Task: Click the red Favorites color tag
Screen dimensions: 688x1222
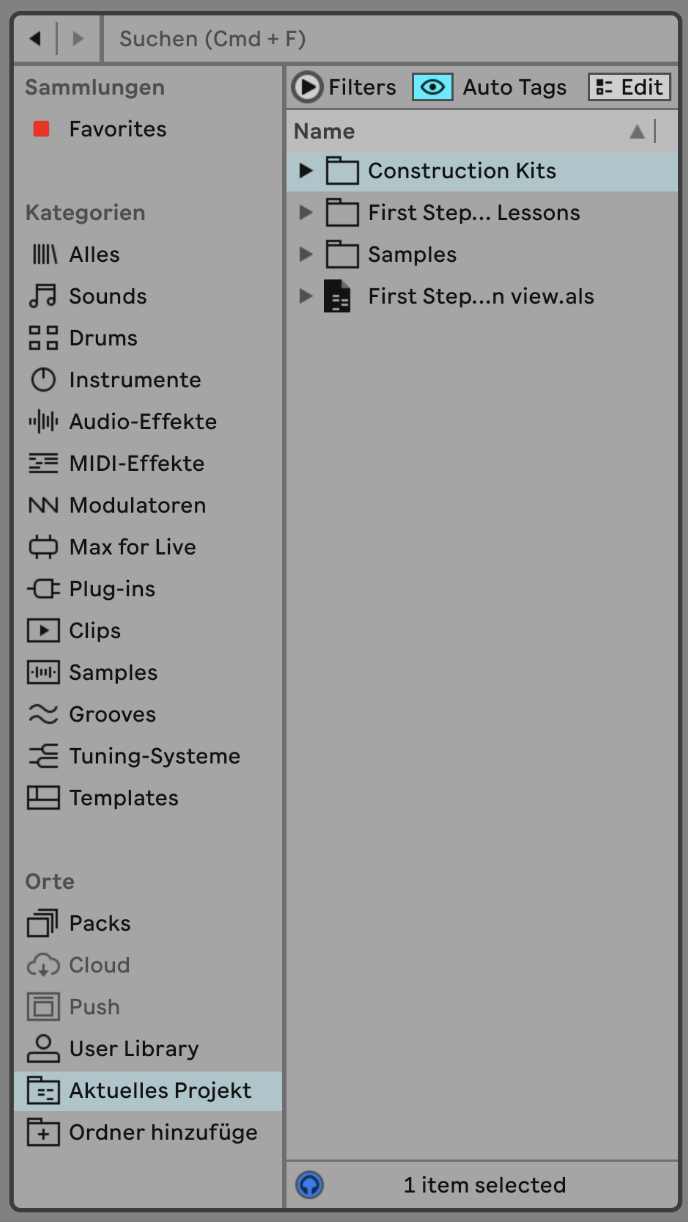Action: click(41, 129)
